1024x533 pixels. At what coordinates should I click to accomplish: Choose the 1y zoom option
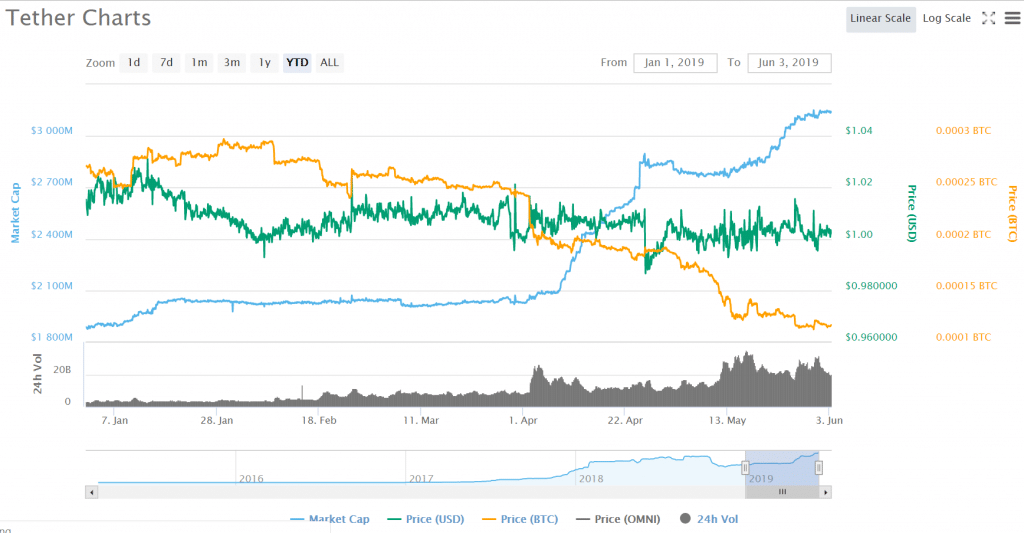[x=264, y=62]
